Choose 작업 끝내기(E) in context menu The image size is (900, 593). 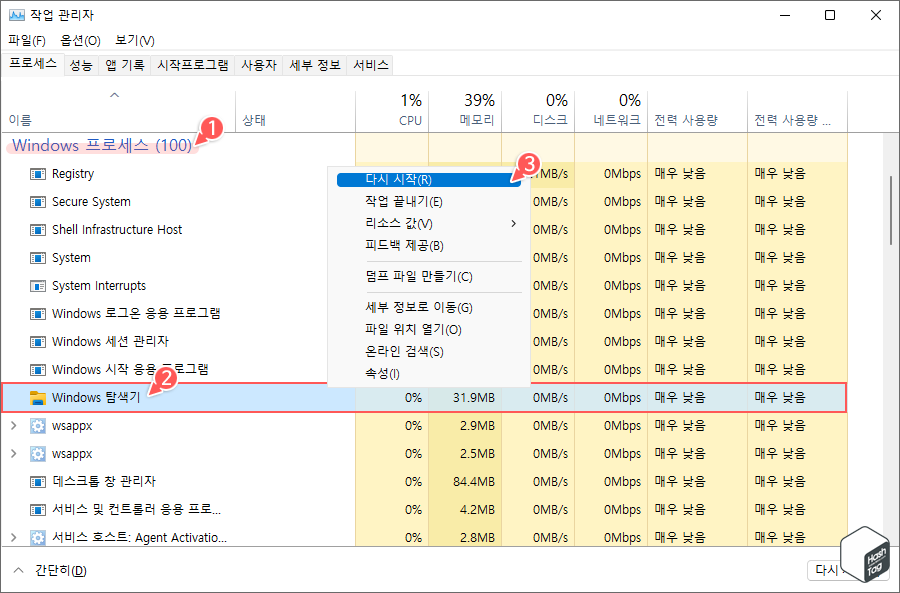(x=429, y=201)
